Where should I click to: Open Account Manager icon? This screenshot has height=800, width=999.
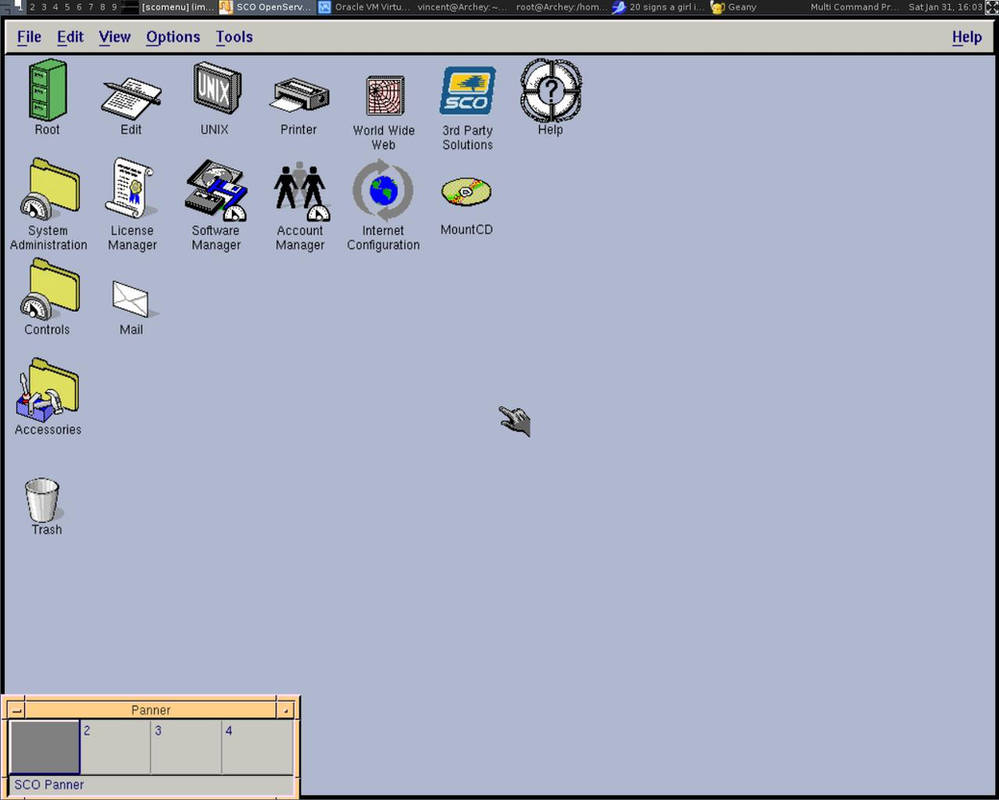(x=301, y=191)
